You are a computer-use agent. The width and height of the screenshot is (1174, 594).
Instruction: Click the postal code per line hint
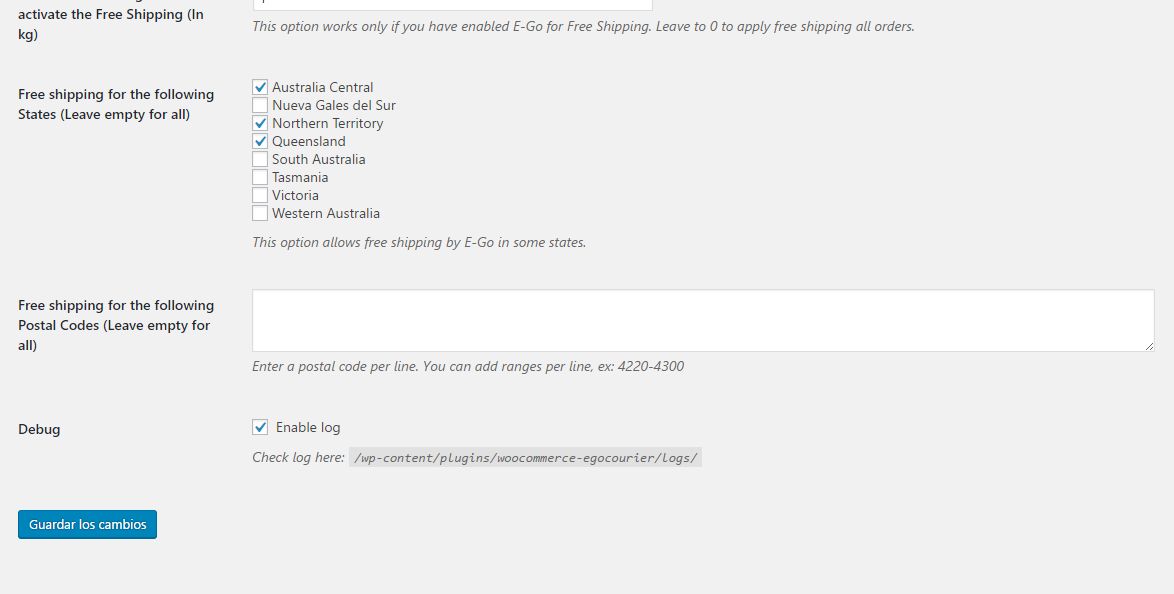pos(468,366)
